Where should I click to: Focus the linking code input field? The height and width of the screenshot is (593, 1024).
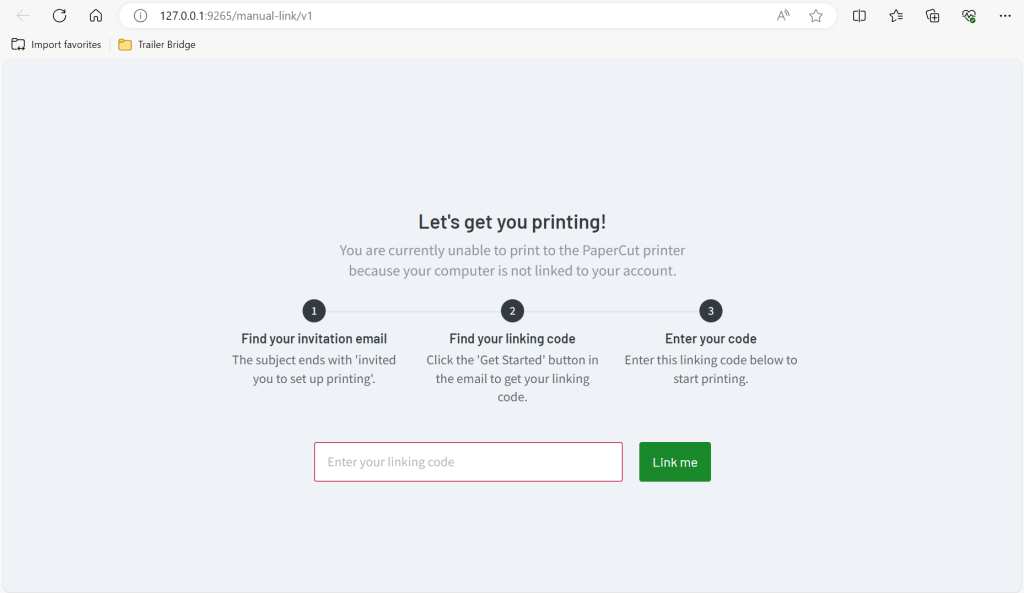468,462
